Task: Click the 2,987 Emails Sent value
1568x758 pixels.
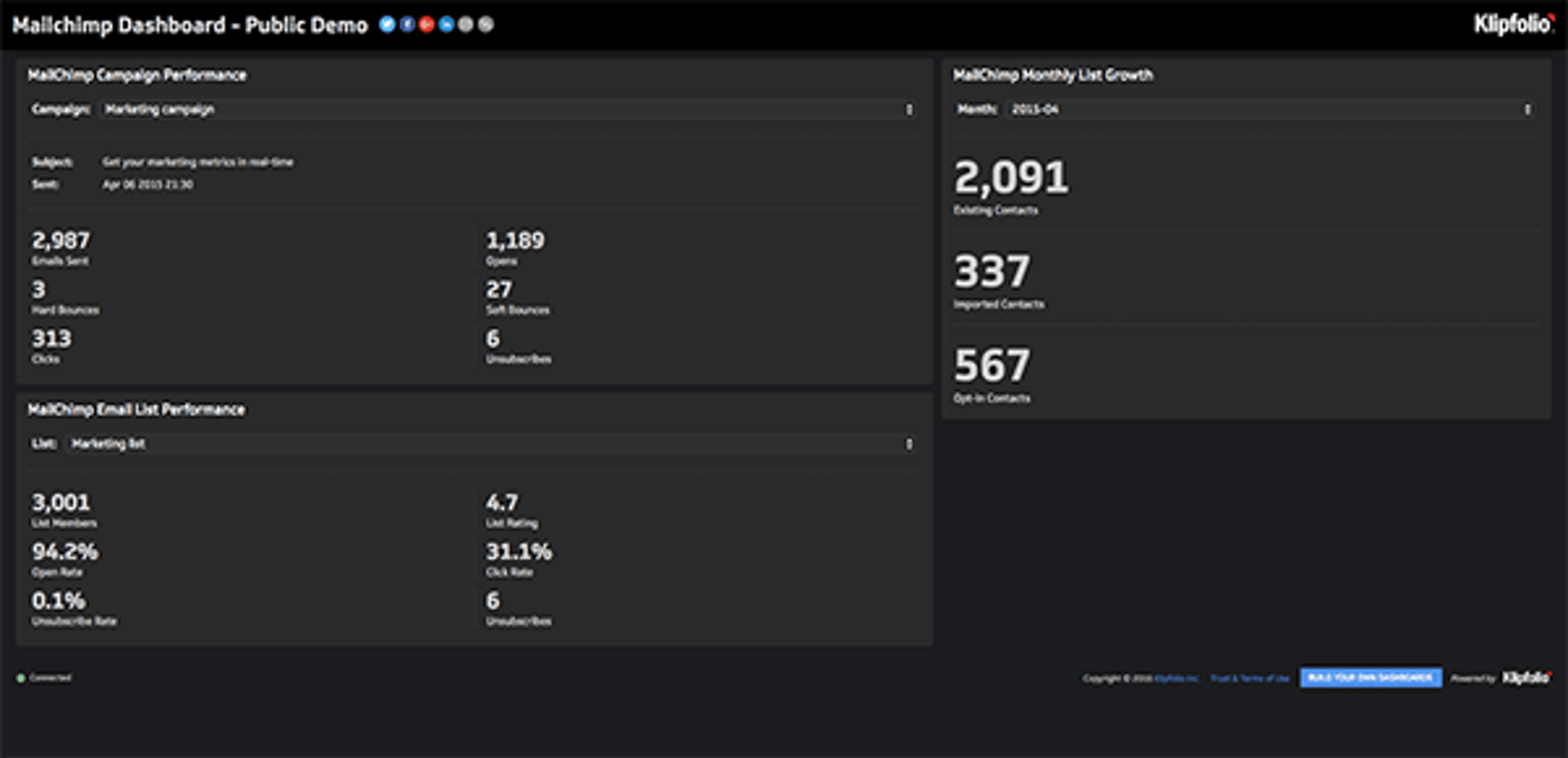Action: [x=61, y=240]
